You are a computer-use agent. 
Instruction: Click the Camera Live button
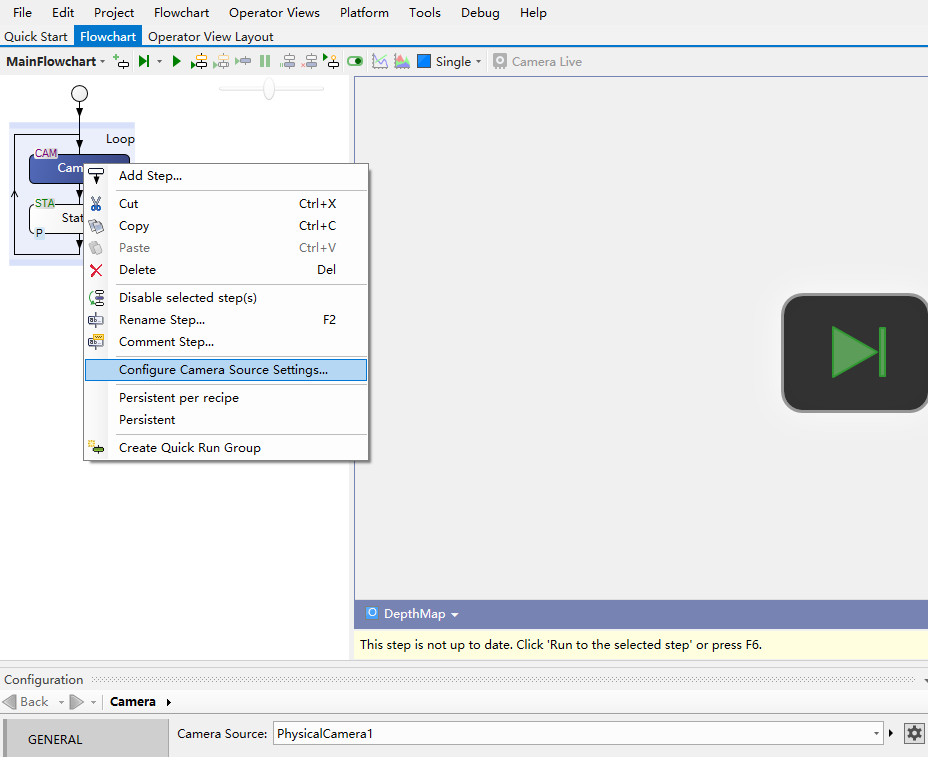click(x=537, y=62)
